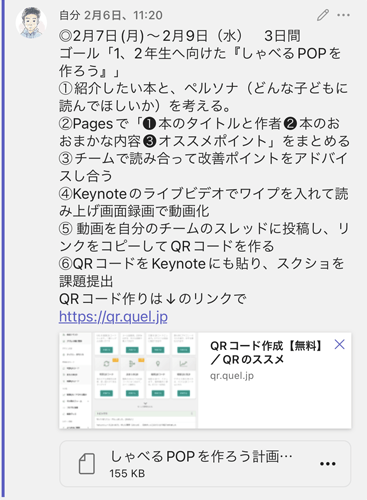Click the document icon on the attachment
This screenshot has width=367, height=500.
87,464
